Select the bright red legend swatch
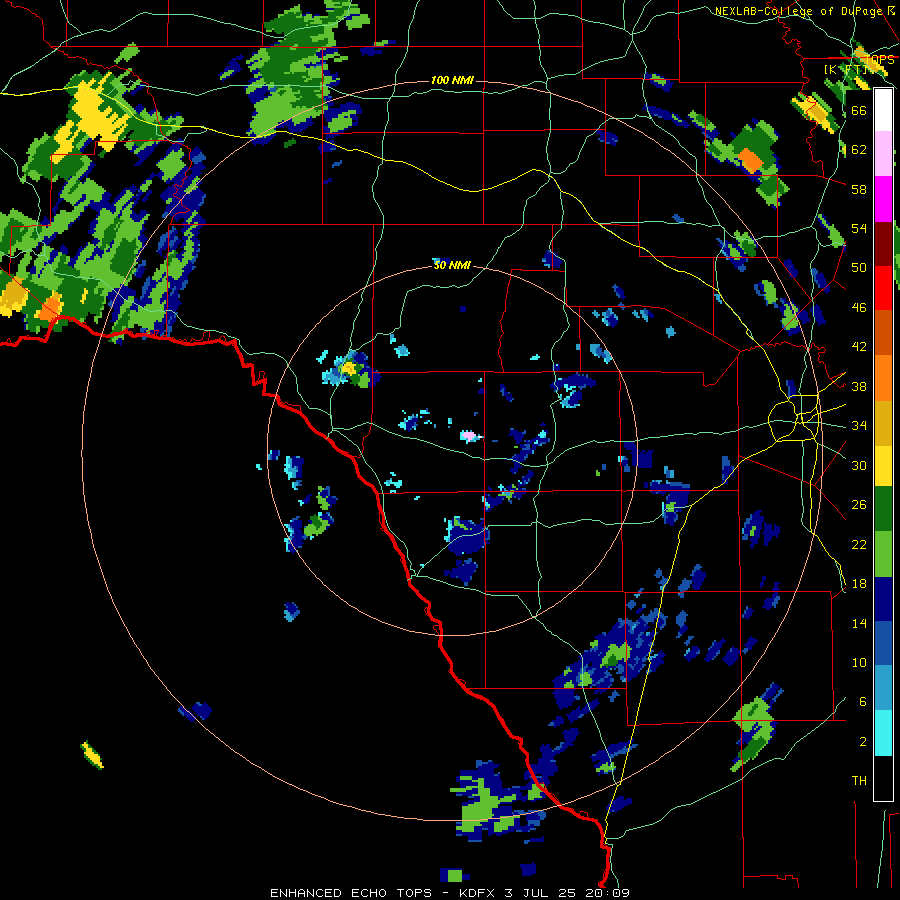Screen dimensions: 900x900 [x=883, y=288]
